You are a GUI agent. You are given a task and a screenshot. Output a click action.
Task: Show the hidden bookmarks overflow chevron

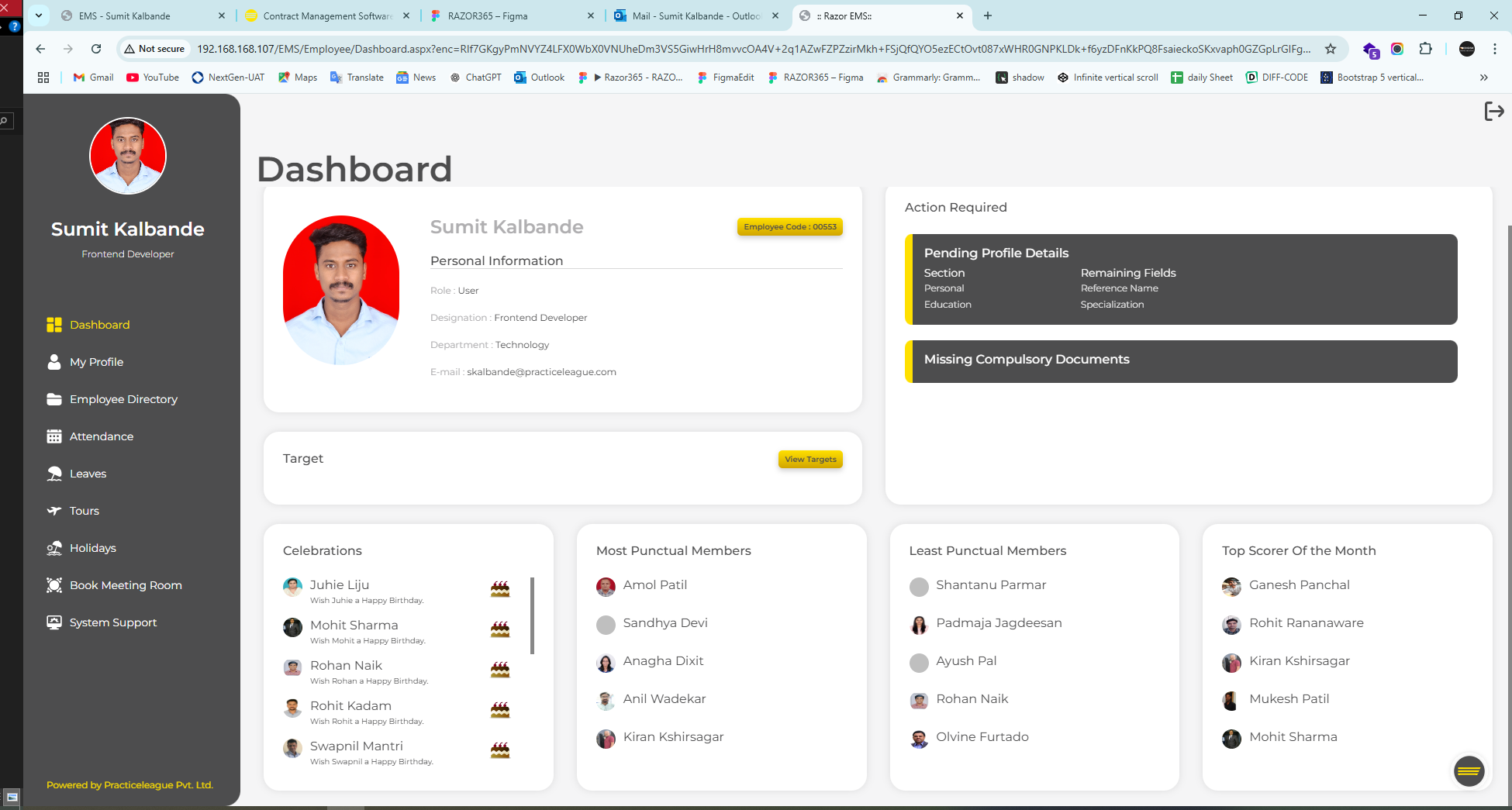point(1483,78)
